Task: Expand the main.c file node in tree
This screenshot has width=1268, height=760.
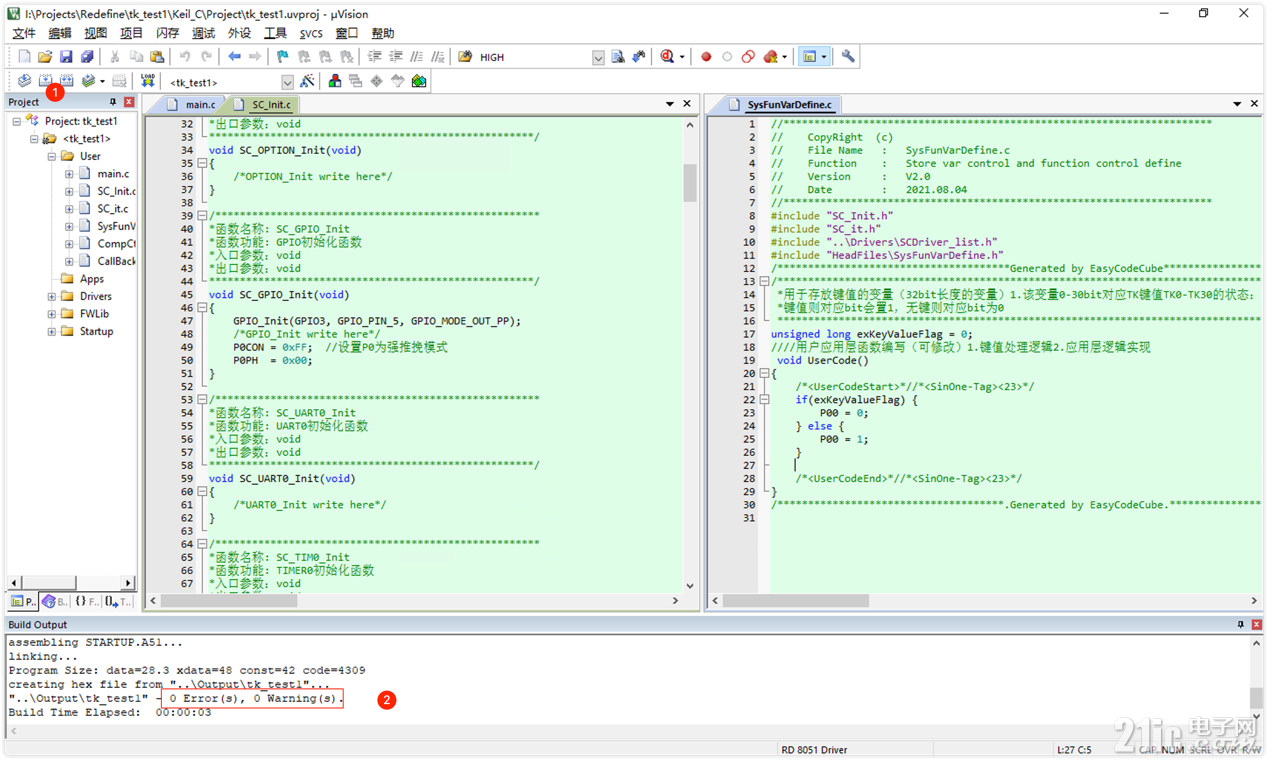Action: 69,174
